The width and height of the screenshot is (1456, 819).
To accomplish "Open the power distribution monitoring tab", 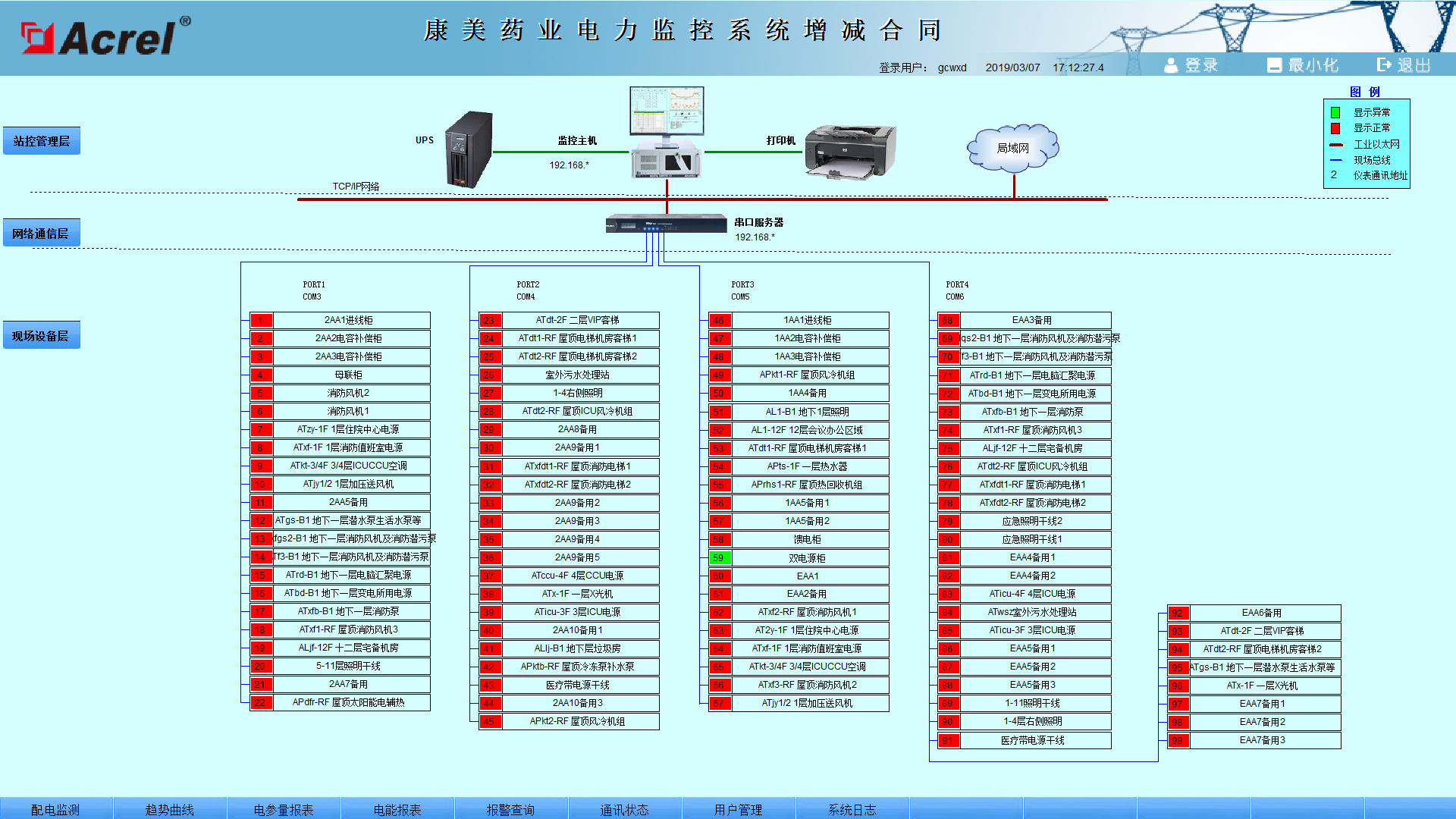I will tap(56, 809).
